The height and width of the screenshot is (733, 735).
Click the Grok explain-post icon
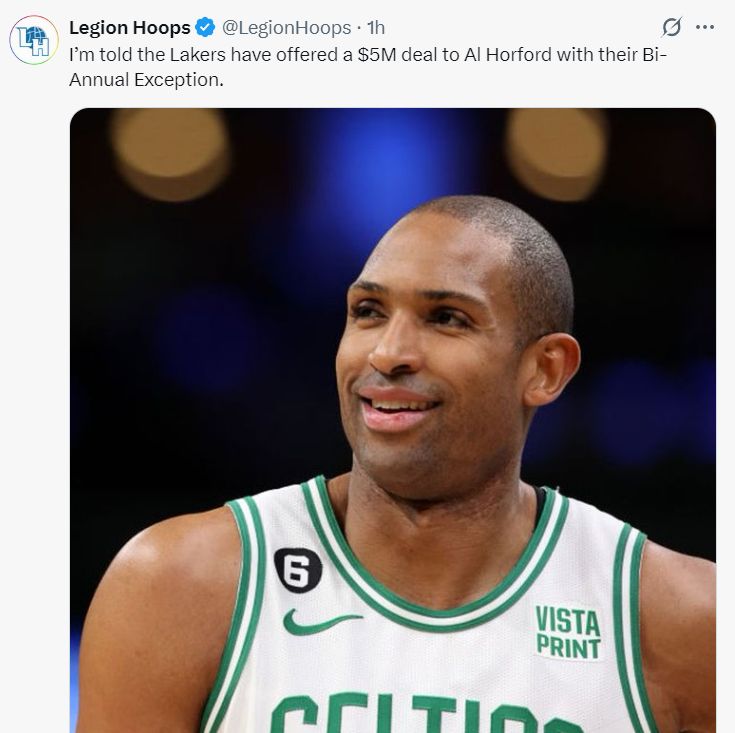tap(671, 27)
